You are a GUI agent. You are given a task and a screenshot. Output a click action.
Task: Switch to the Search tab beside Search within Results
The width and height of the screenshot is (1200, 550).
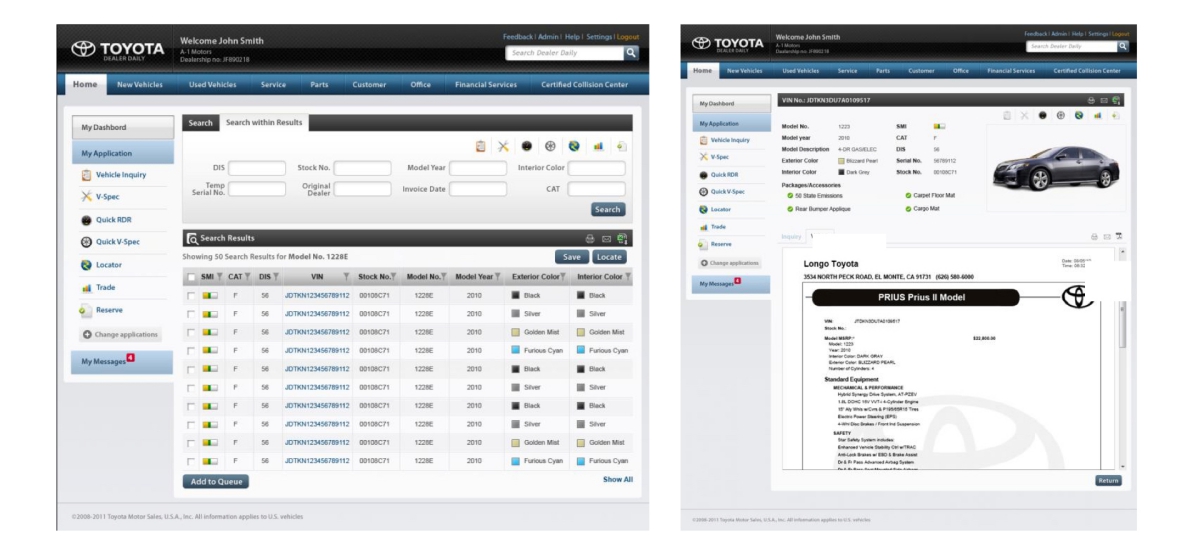click(x=201, y=123)
